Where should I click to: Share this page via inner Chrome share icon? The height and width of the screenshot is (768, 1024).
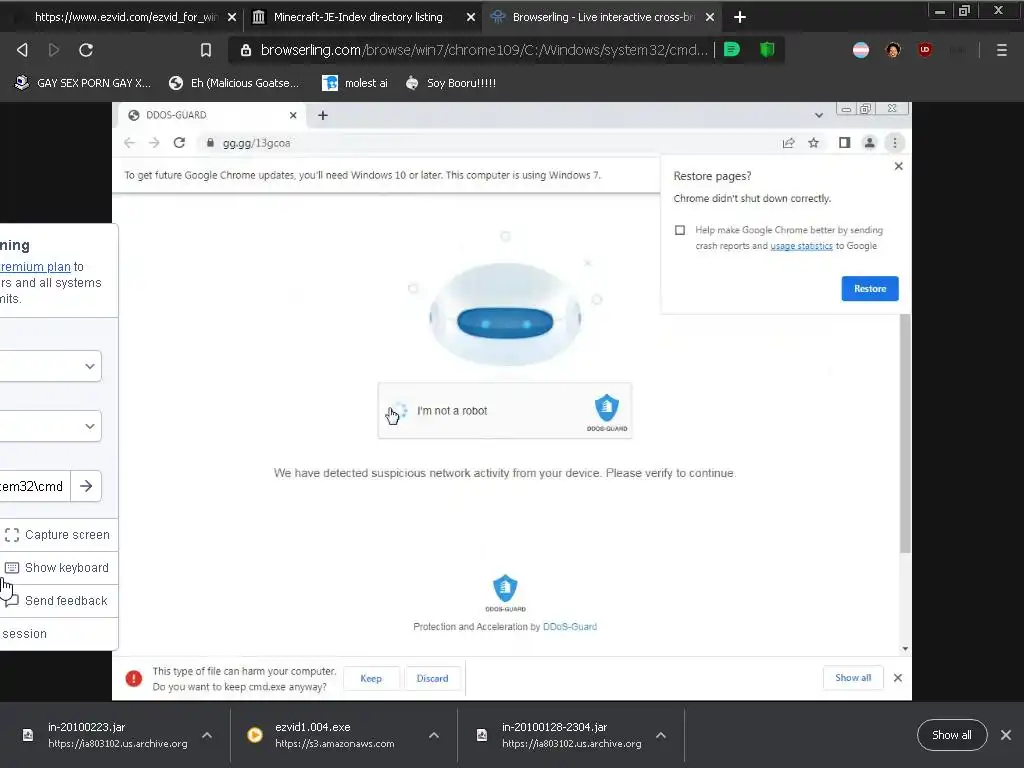click(788, 142)
